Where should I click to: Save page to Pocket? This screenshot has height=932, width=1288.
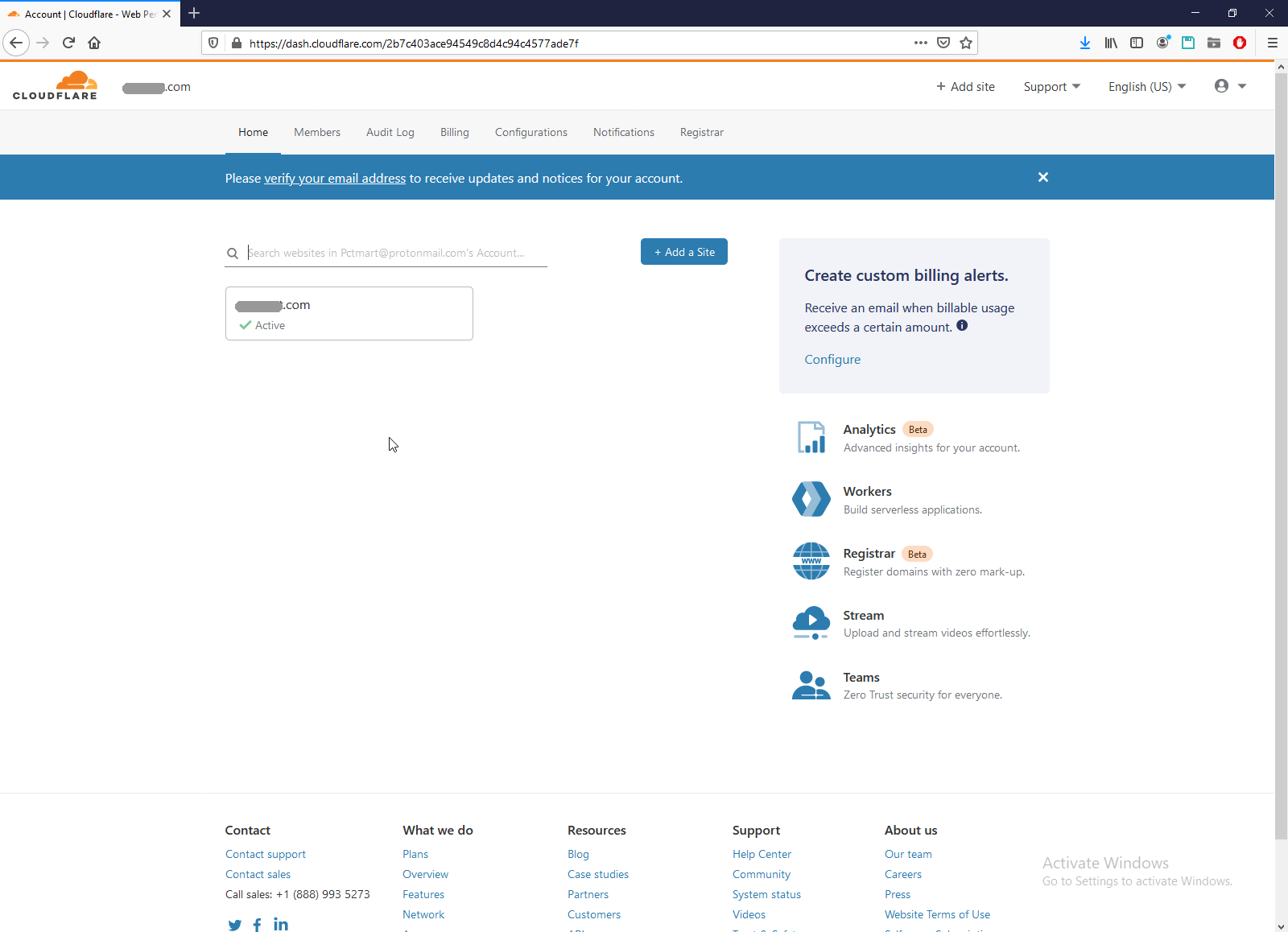[943, 43]
